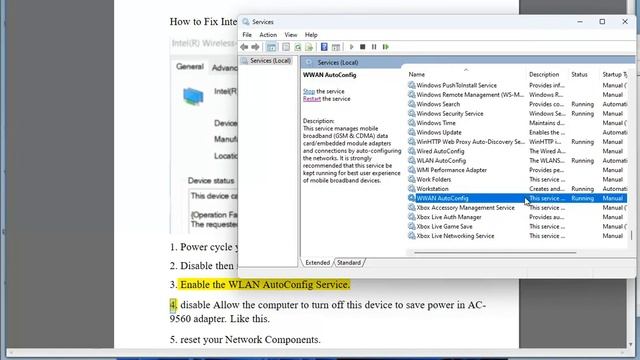Sort by the Status column header
The width and height of the screenshot is (640, 360).
coord(580,75)
